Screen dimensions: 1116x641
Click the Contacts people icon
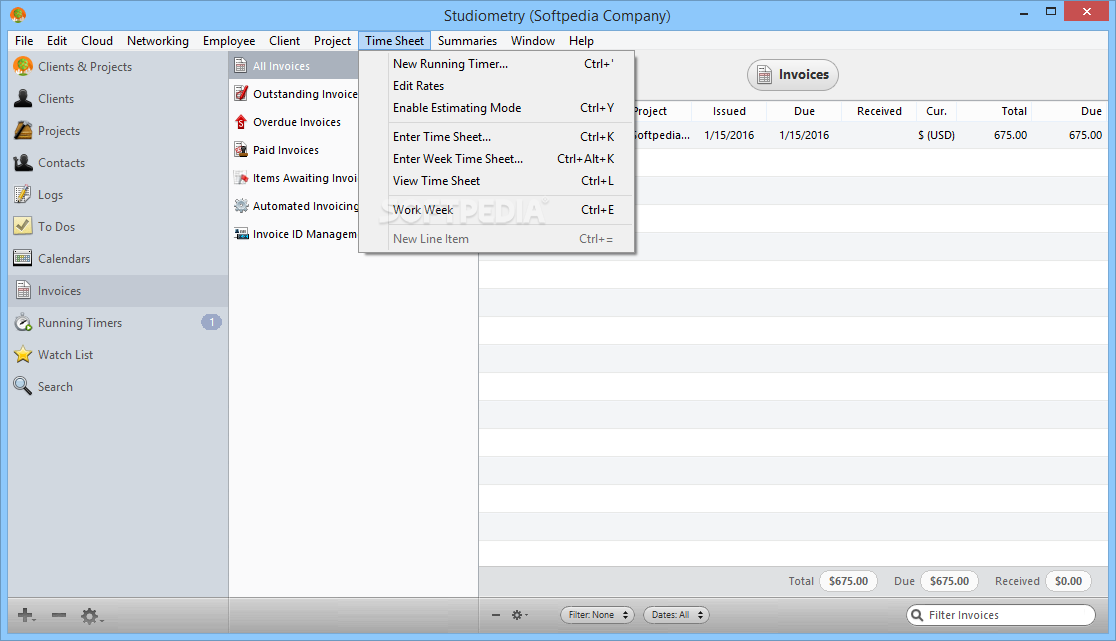(23, 162)
